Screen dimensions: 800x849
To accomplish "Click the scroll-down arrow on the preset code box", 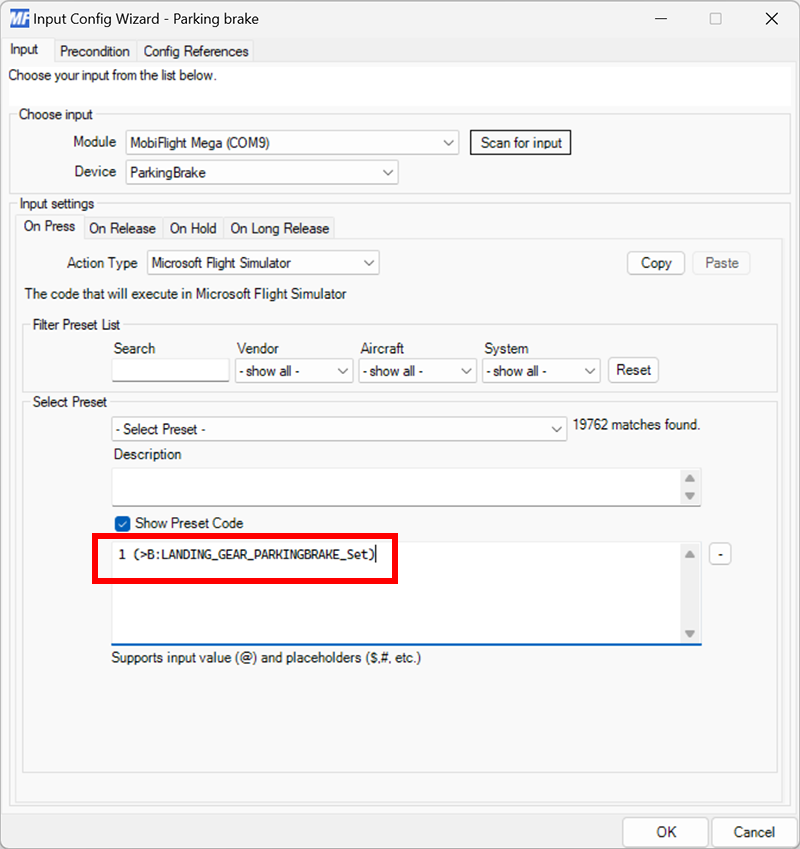I will (689, 633).
